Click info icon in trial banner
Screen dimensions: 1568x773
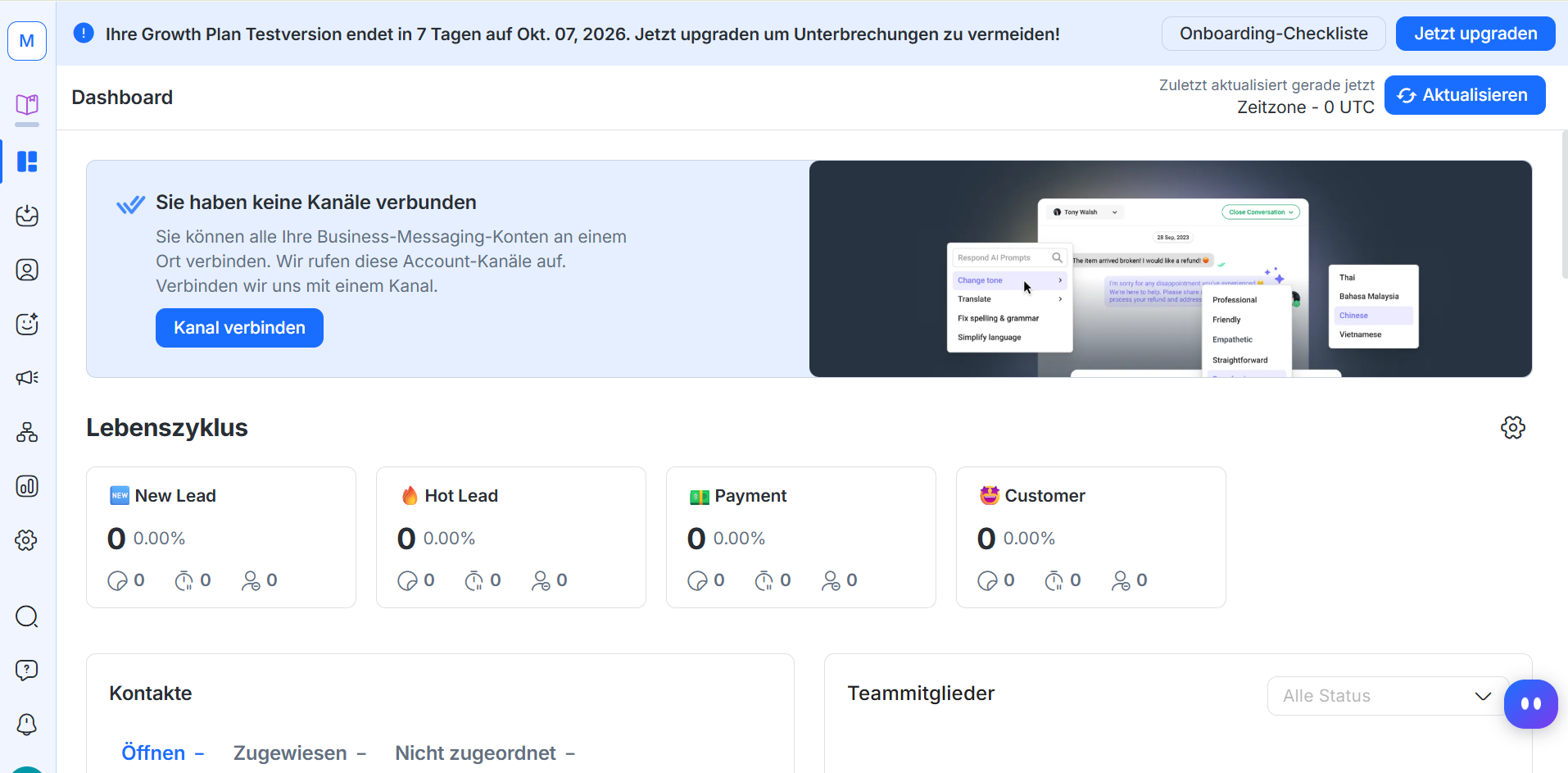click(x=84, y=34)
